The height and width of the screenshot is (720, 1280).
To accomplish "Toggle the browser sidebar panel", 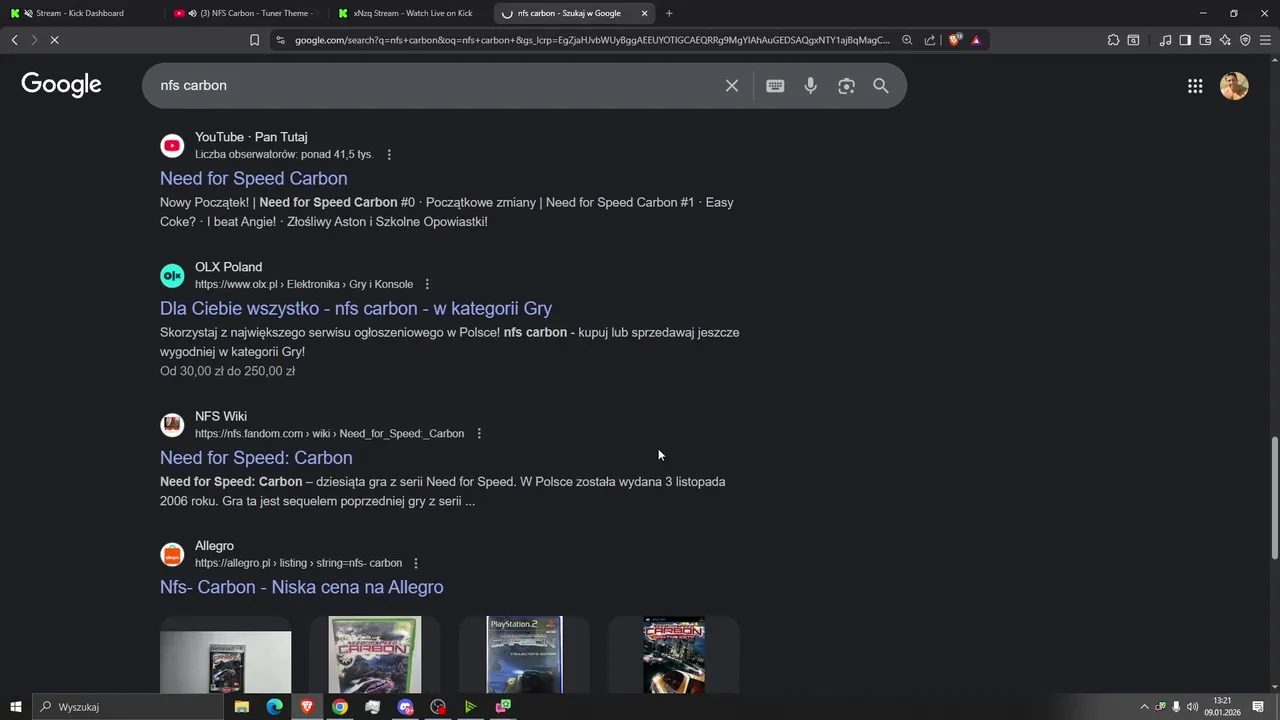I will (x=1185, y=40).
